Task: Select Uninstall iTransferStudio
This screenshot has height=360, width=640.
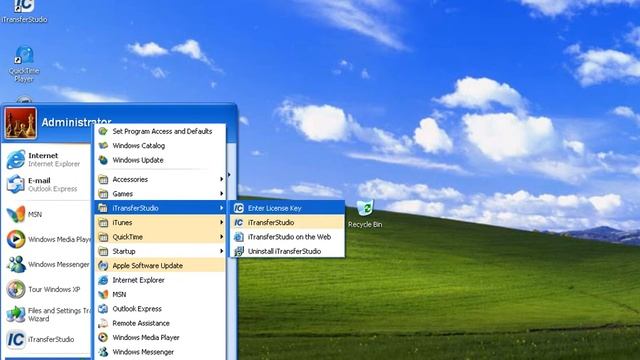Action: point(288,251)
